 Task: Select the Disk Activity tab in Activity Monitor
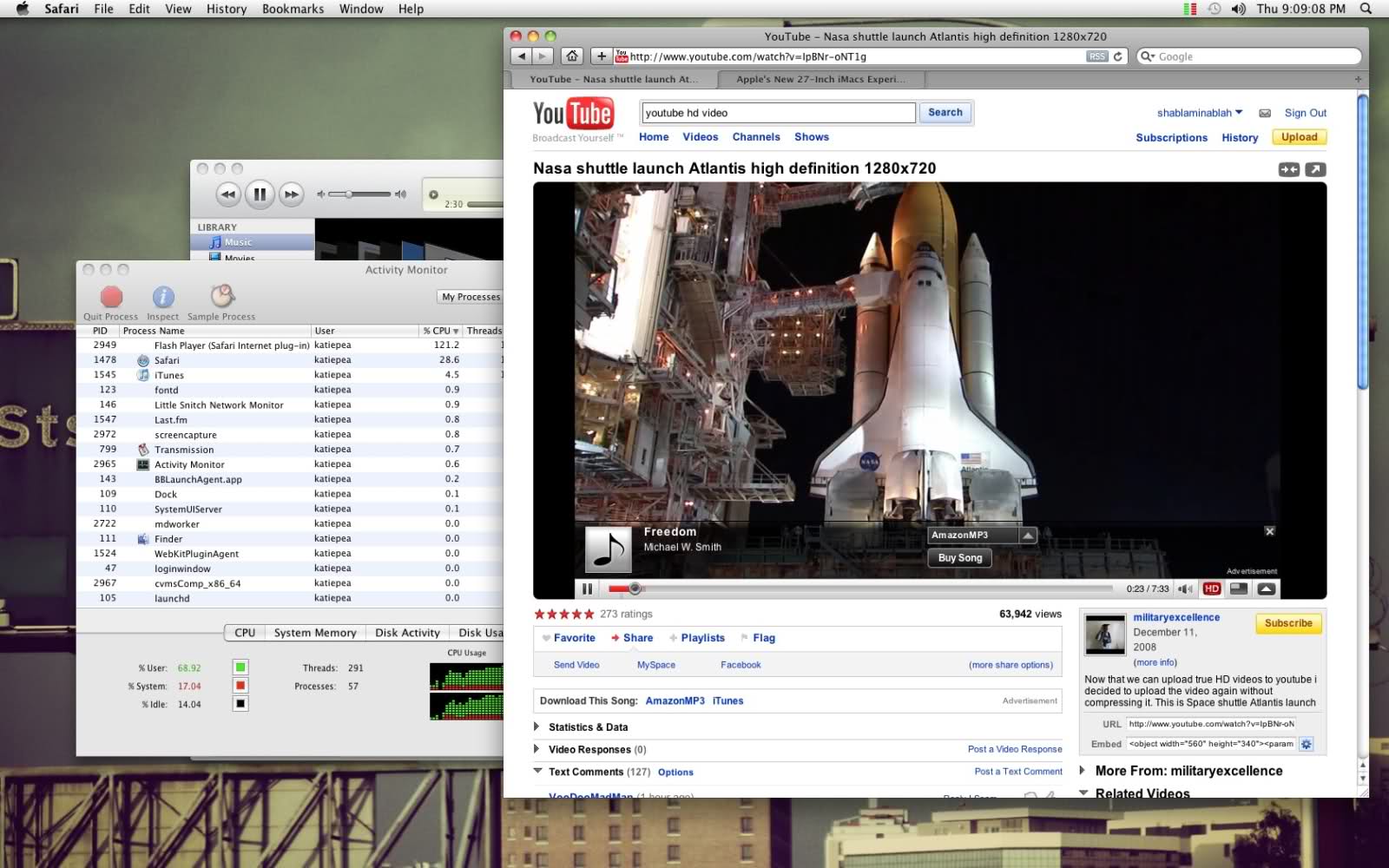point(407,633)
